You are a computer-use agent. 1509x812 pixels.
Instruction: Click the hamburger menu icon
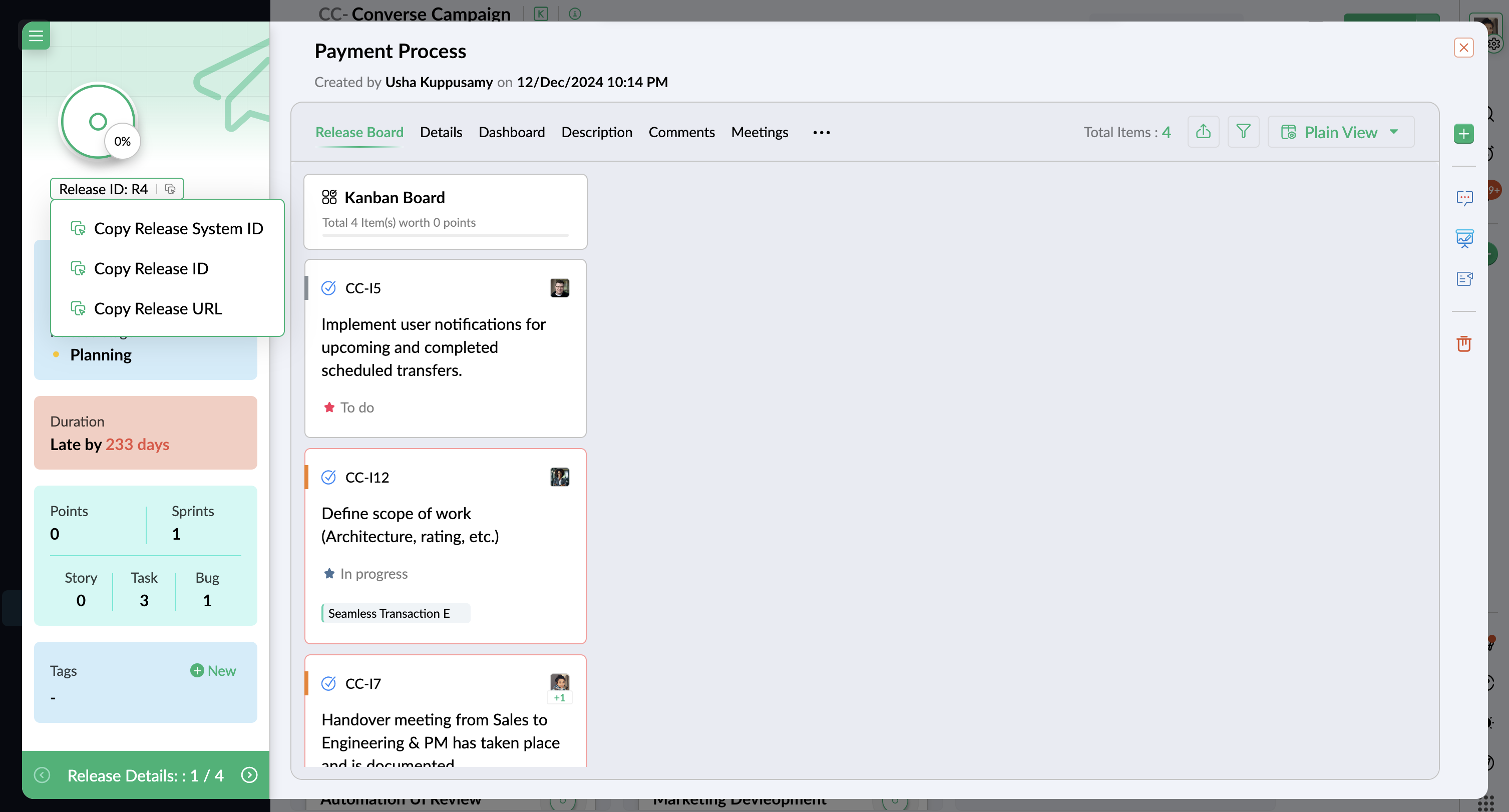click(x=36, y=36)
